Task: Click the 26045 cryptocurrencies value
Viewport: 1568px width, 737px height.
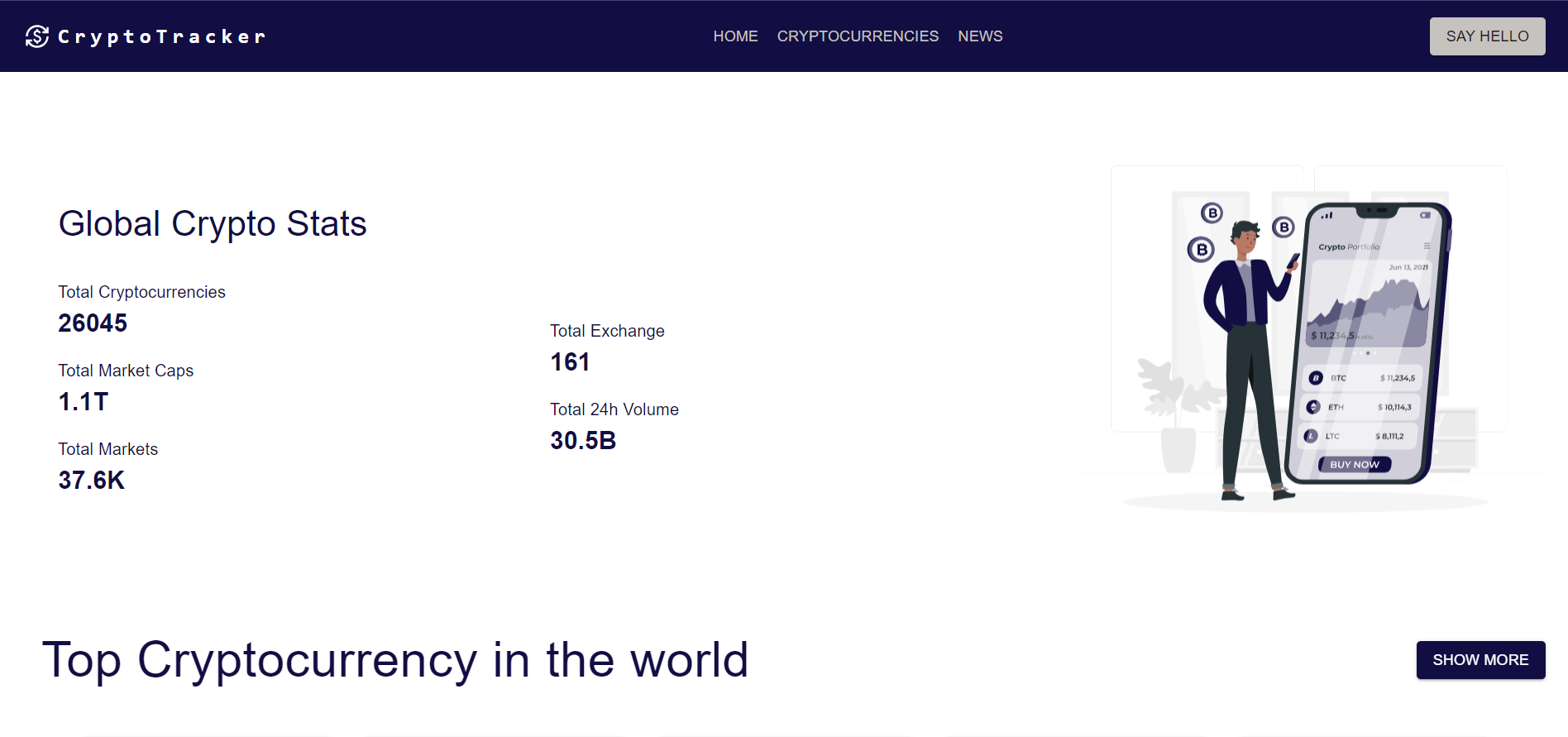Action: click(93, 323)
